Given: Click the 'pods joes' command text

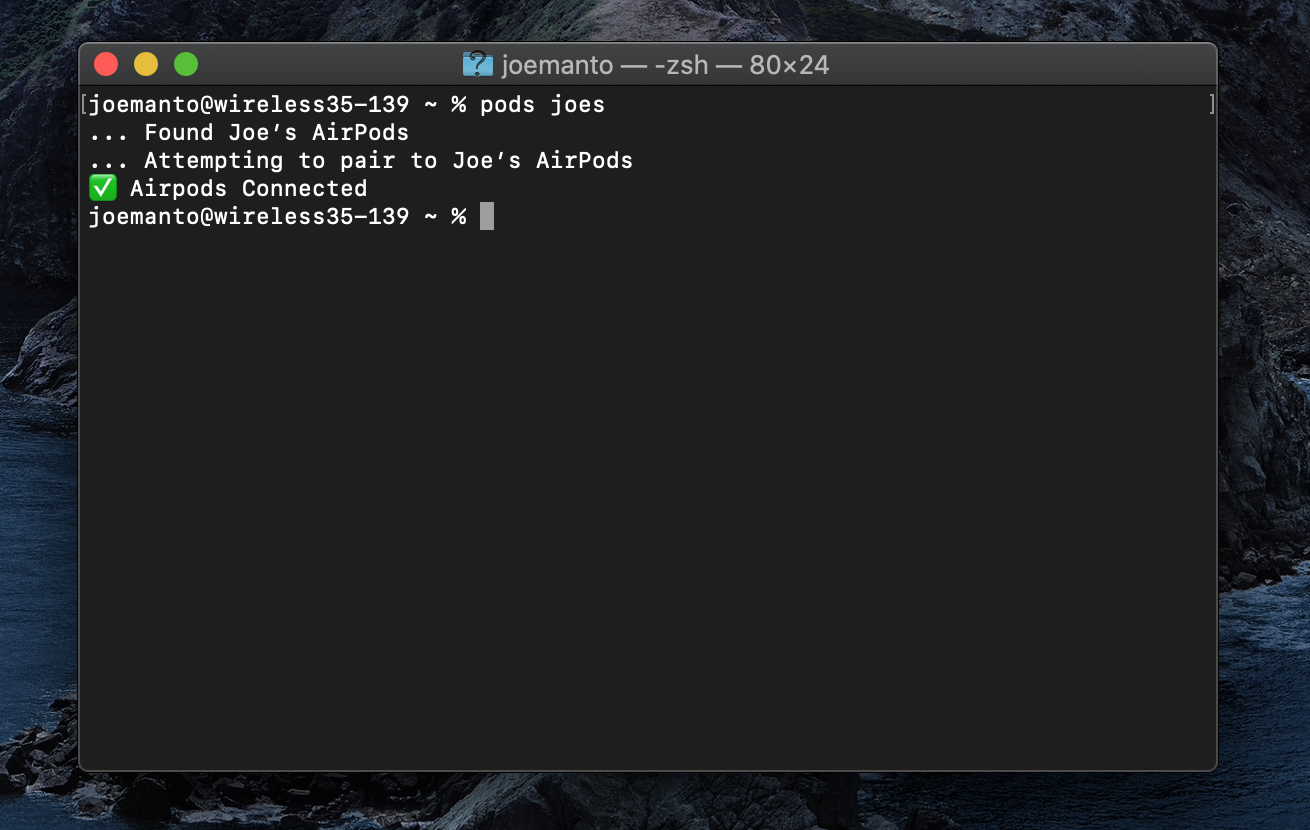Looking at the screenshot, I should coord(542,105).
